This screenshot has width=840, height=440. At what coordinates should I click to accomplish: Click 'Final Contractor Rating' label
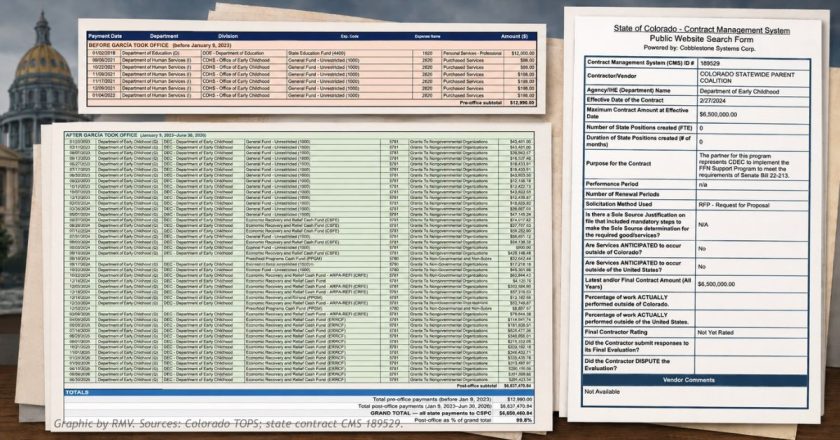[x=616, y=332]
